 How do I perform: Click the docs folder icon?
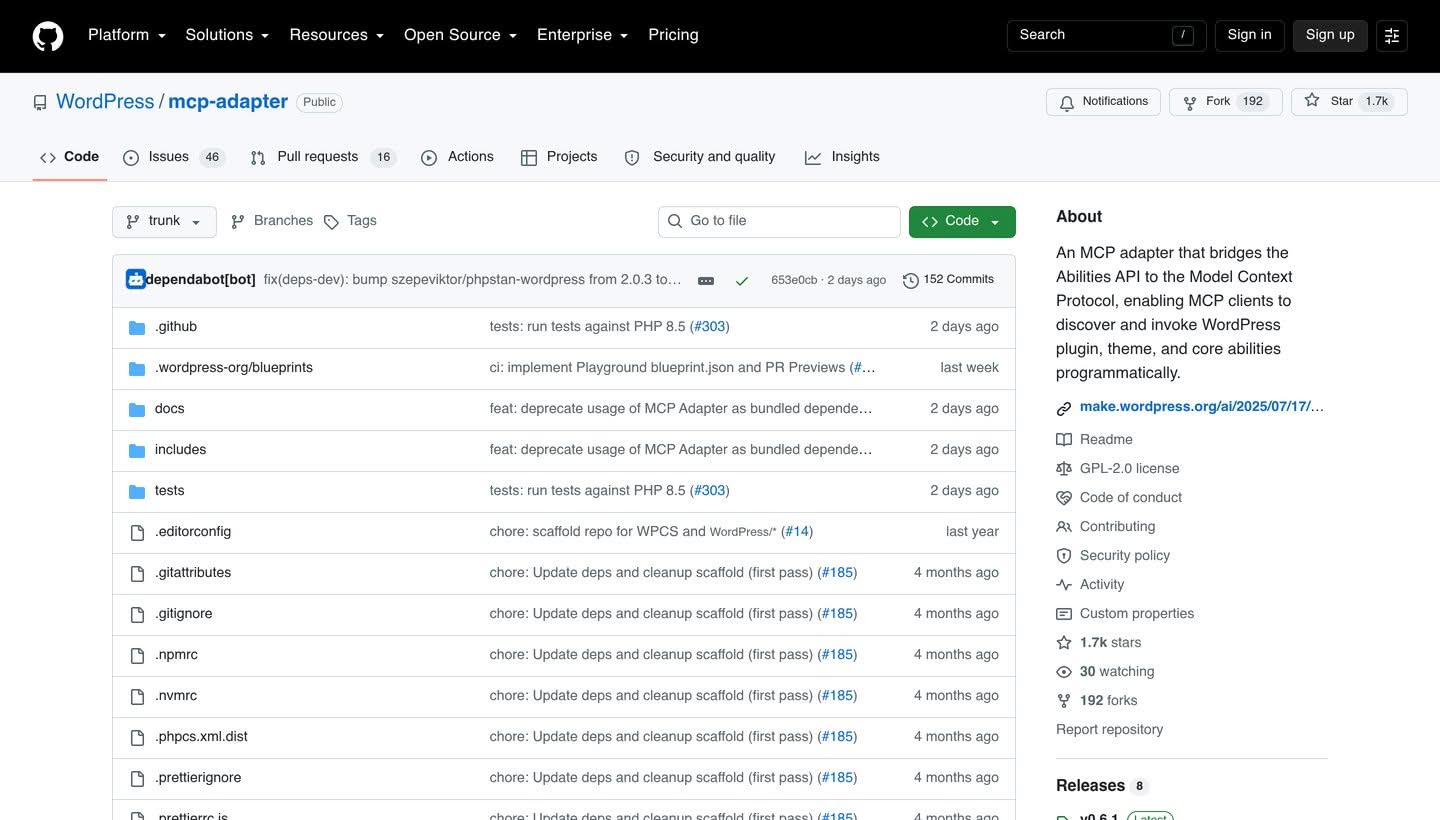tap(137, 410)
